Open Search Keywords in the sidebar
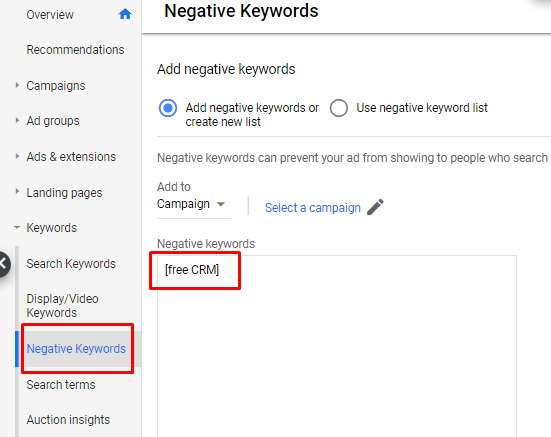Image resolution: width=551 pixels, height=437 pixels. point(71,264)
